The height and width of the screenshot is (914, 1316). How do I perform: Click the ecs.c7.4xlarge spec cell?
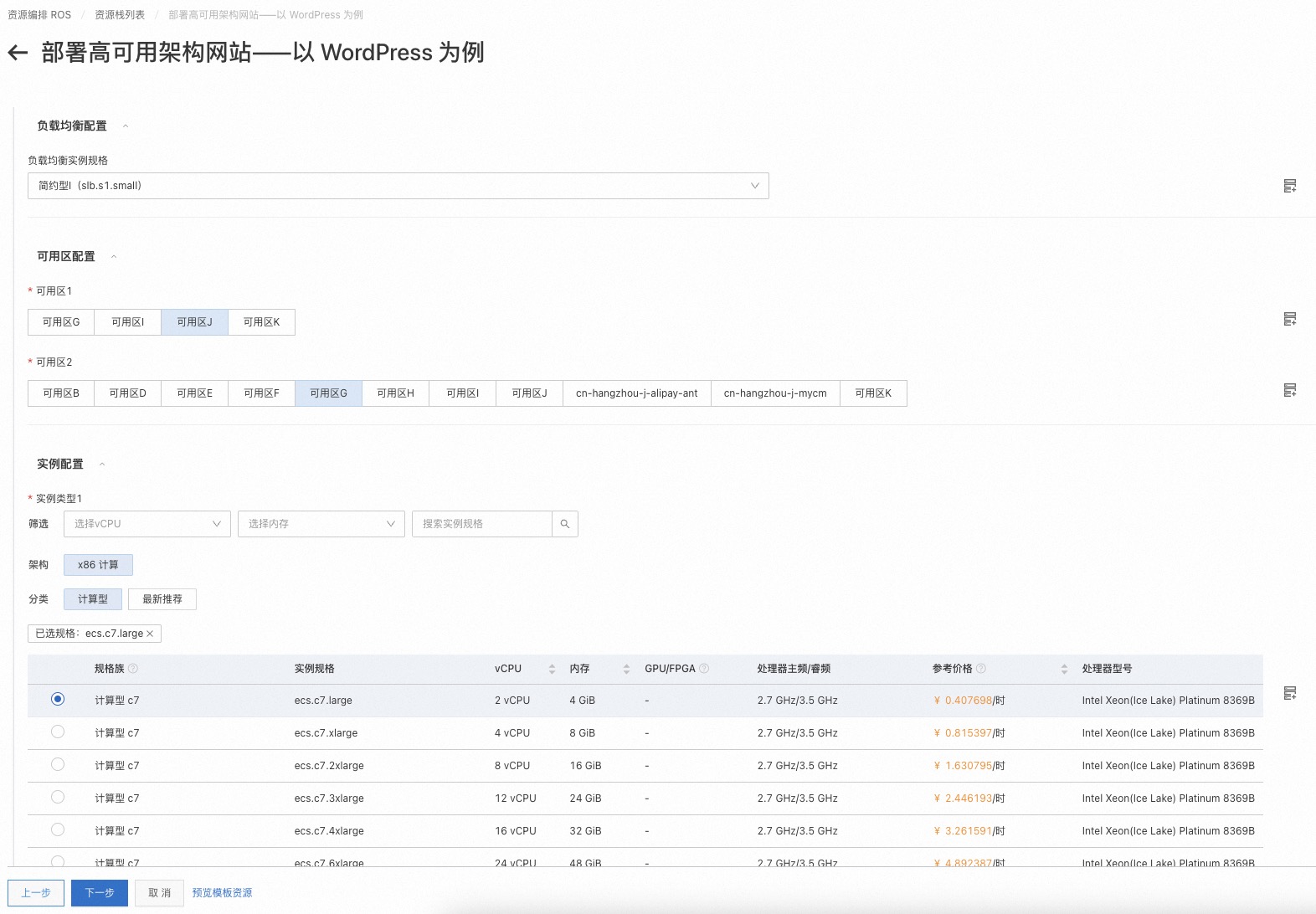tap(329, 831)
